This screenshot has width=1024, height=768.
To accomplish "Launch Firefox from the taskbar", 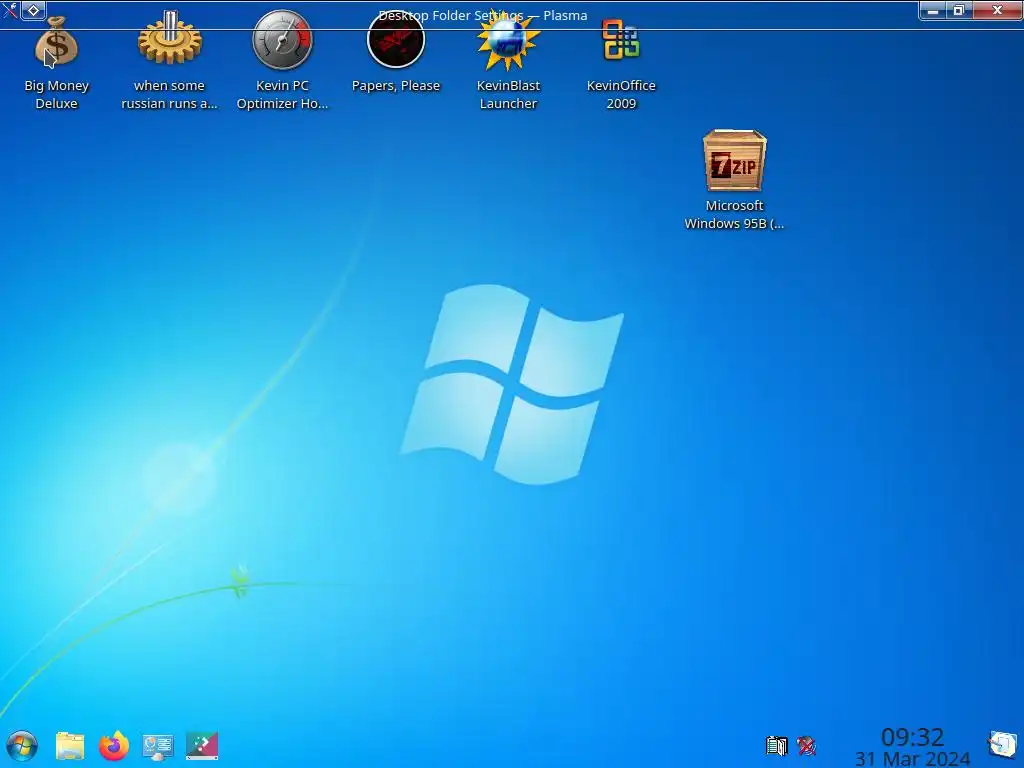I will coord(114,746).
